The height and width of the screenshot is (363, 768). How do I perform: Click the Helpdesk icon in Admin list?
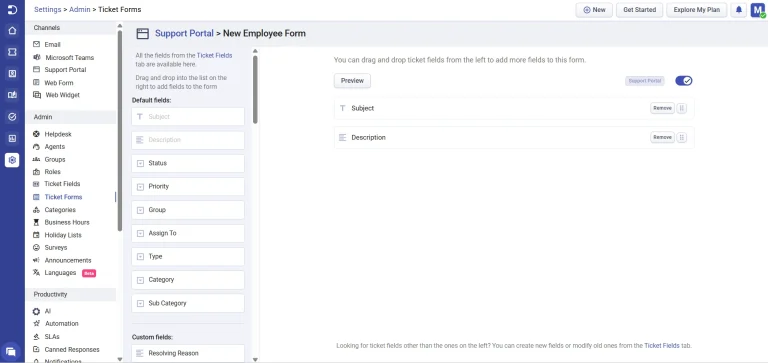click(x=36, y=134)
